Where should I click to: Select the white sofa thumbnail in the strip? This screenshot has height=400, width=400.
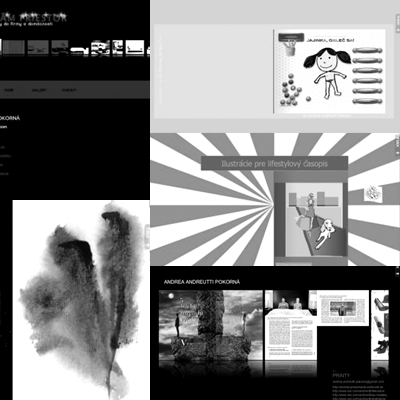pyautogui.click(x=80, y=50)
